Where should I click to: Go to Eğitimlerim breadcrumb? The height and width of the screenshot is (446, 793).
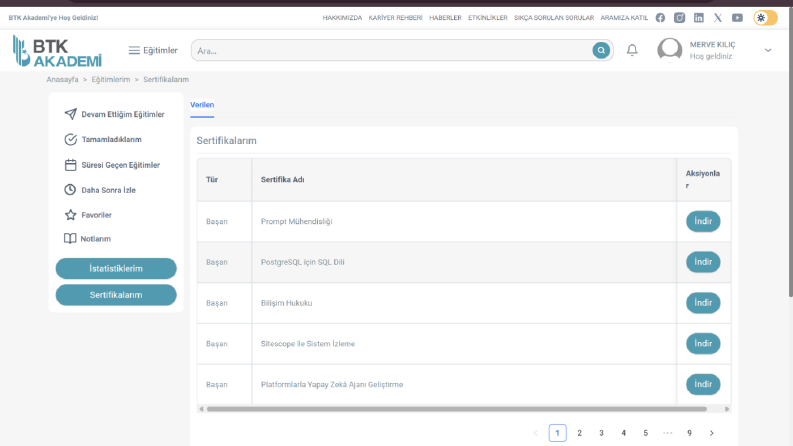pos(111,79)
